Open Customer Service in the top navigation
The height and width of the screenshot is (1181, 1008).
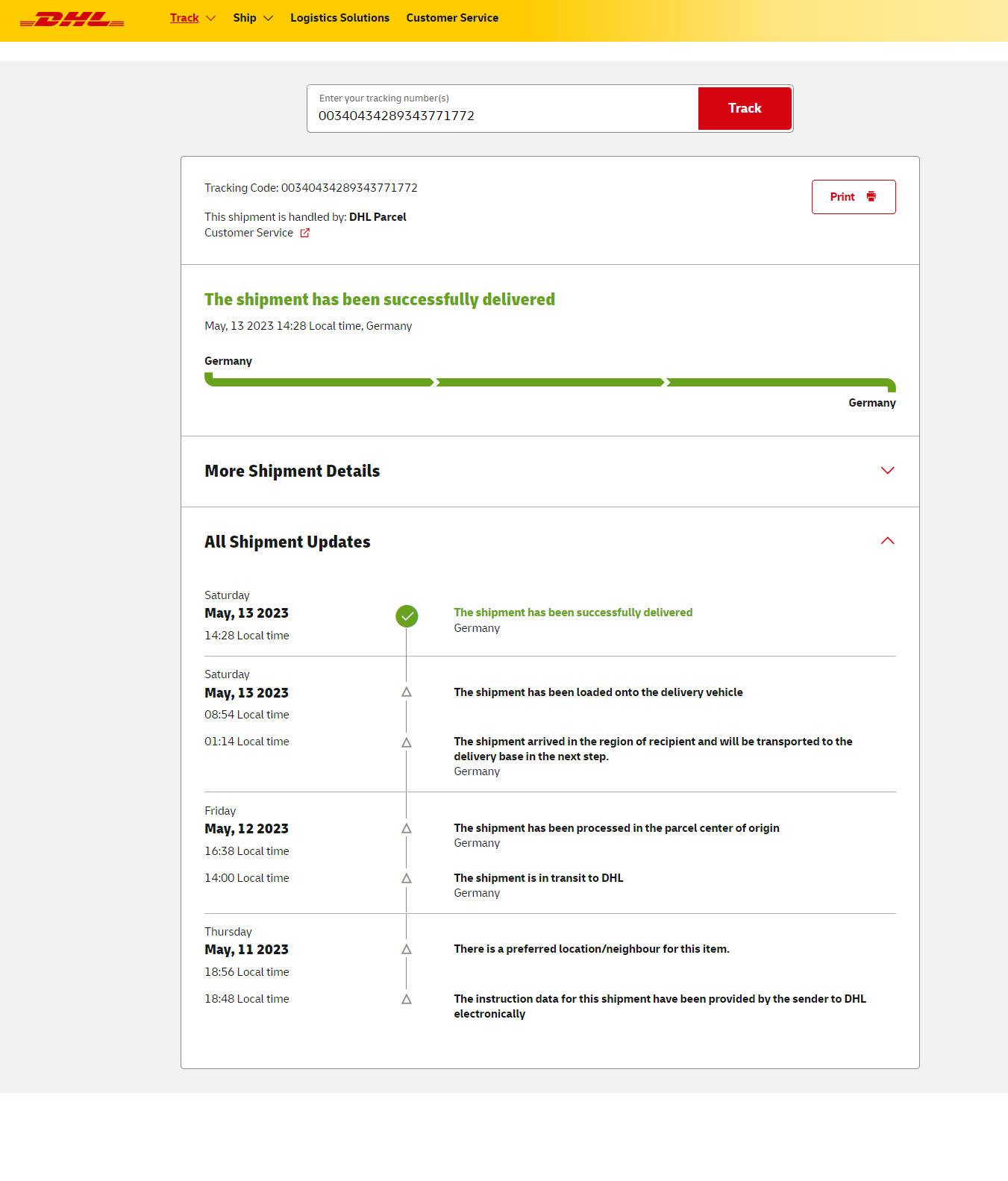click(452, 18)
